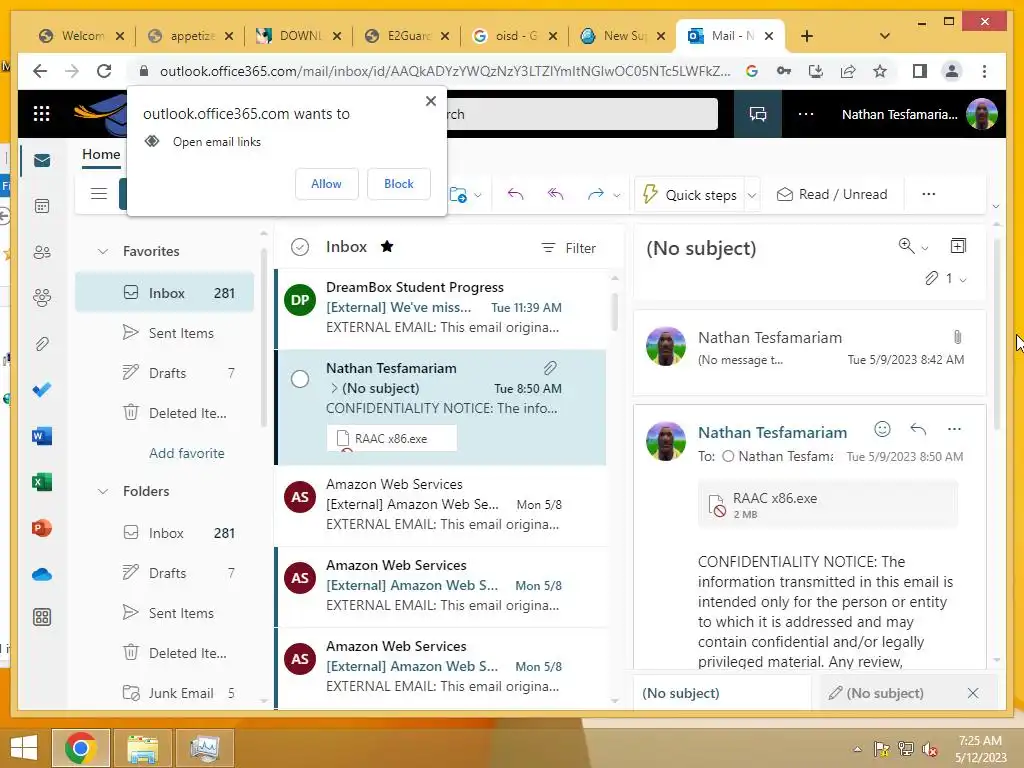Launch Excel from the sidebar
Viewport: 1024px width, 768px height.
coord(42,482)
